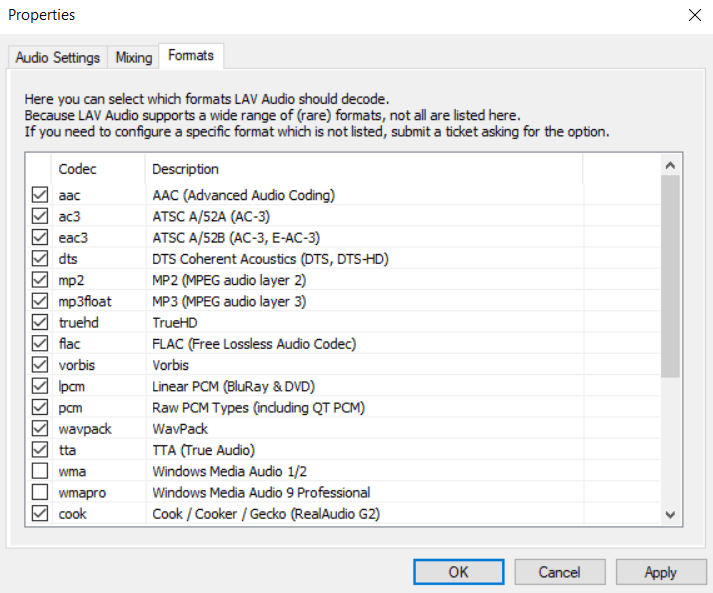Close the Properties dialog

694,15
